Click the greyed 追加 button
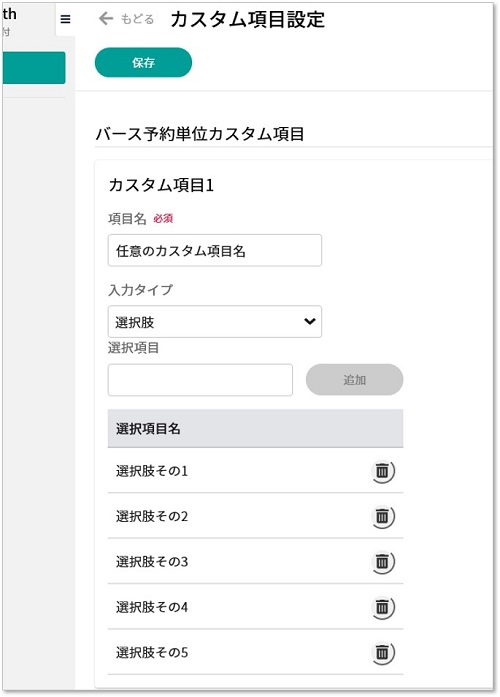This screenshot has height=697, width=500. [x=354, y=380]
